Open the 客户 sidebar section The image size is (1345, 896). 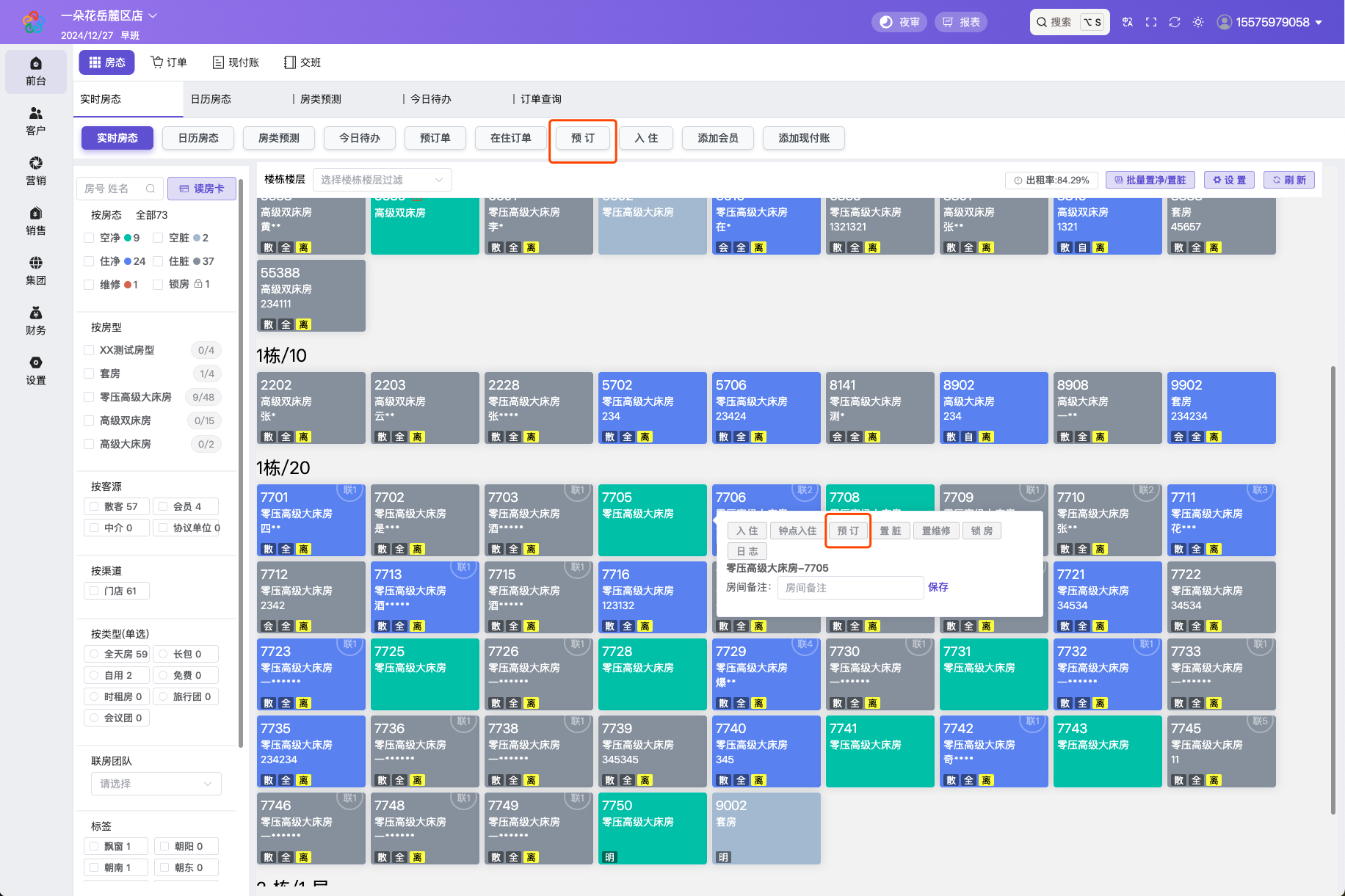pyautogui.click(x=35, y=121)
